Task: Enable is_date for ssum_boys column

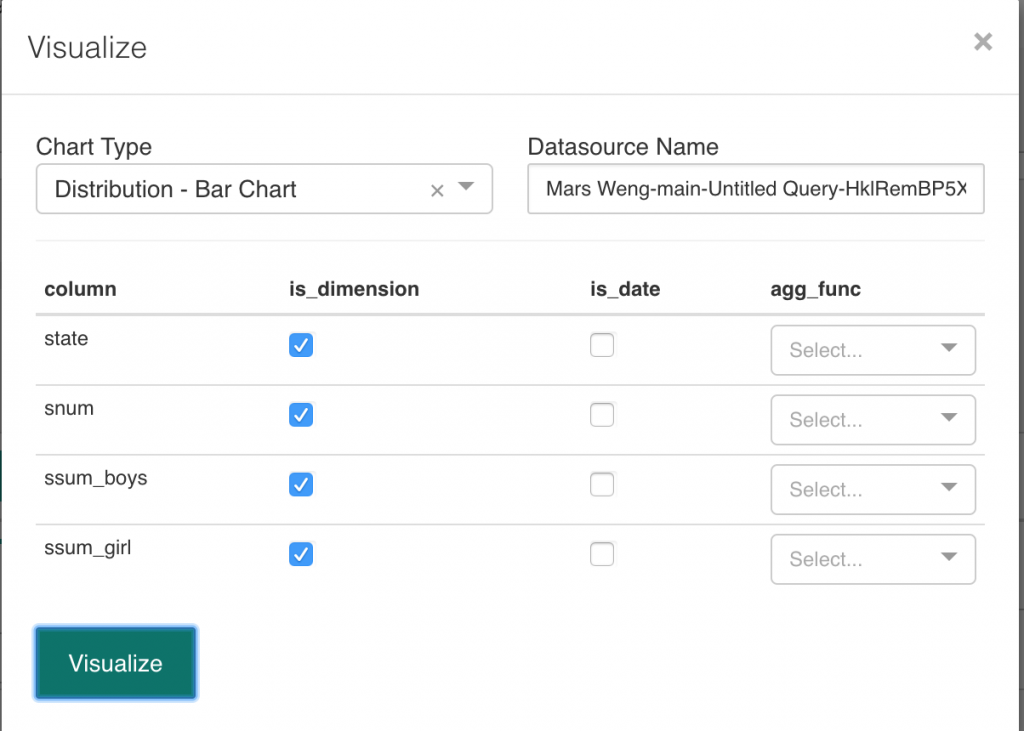Action: click(x=602, y=485)
